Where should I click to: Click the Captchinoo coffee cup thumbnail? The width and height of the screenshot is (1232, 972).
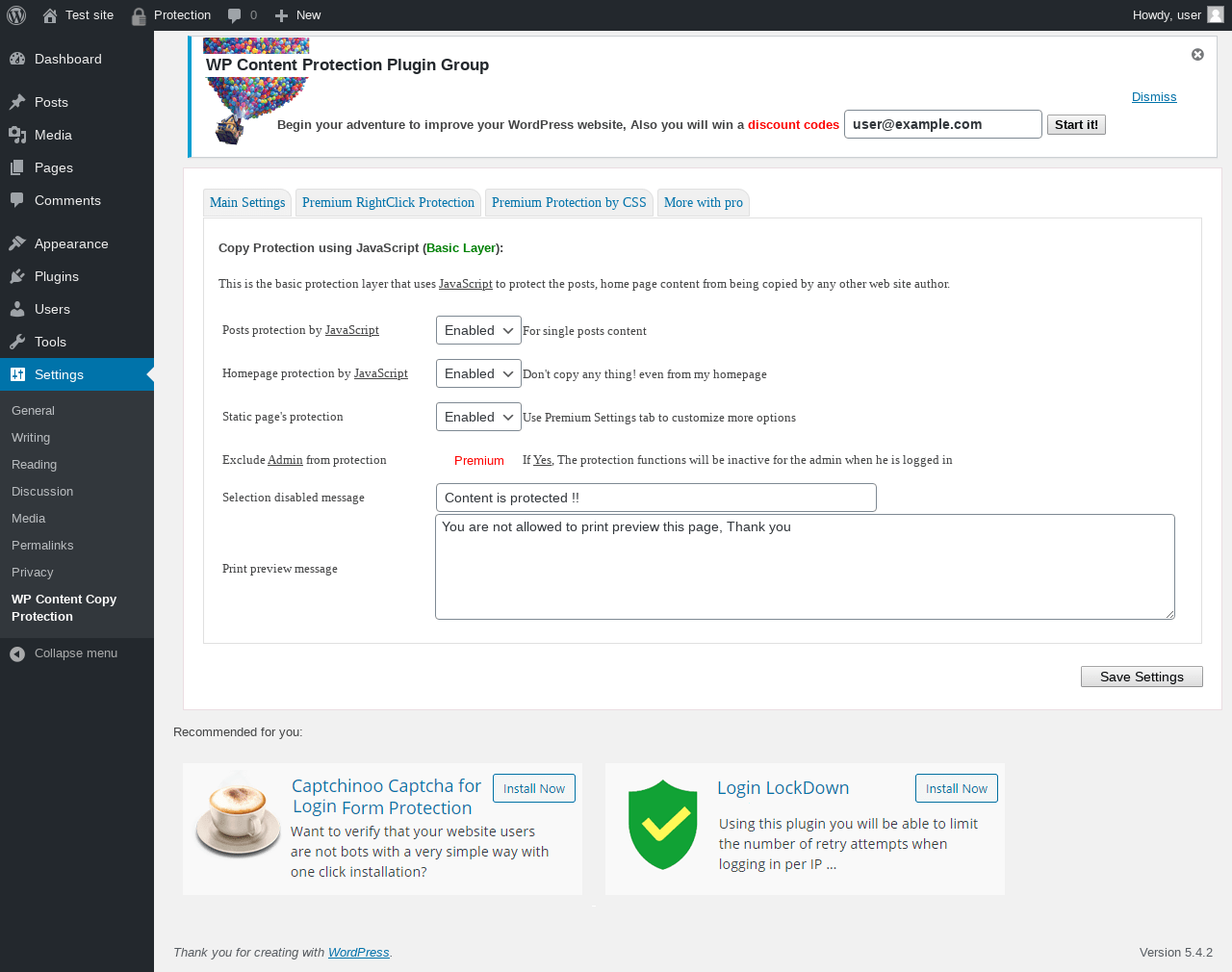click(x=238, y=815)
